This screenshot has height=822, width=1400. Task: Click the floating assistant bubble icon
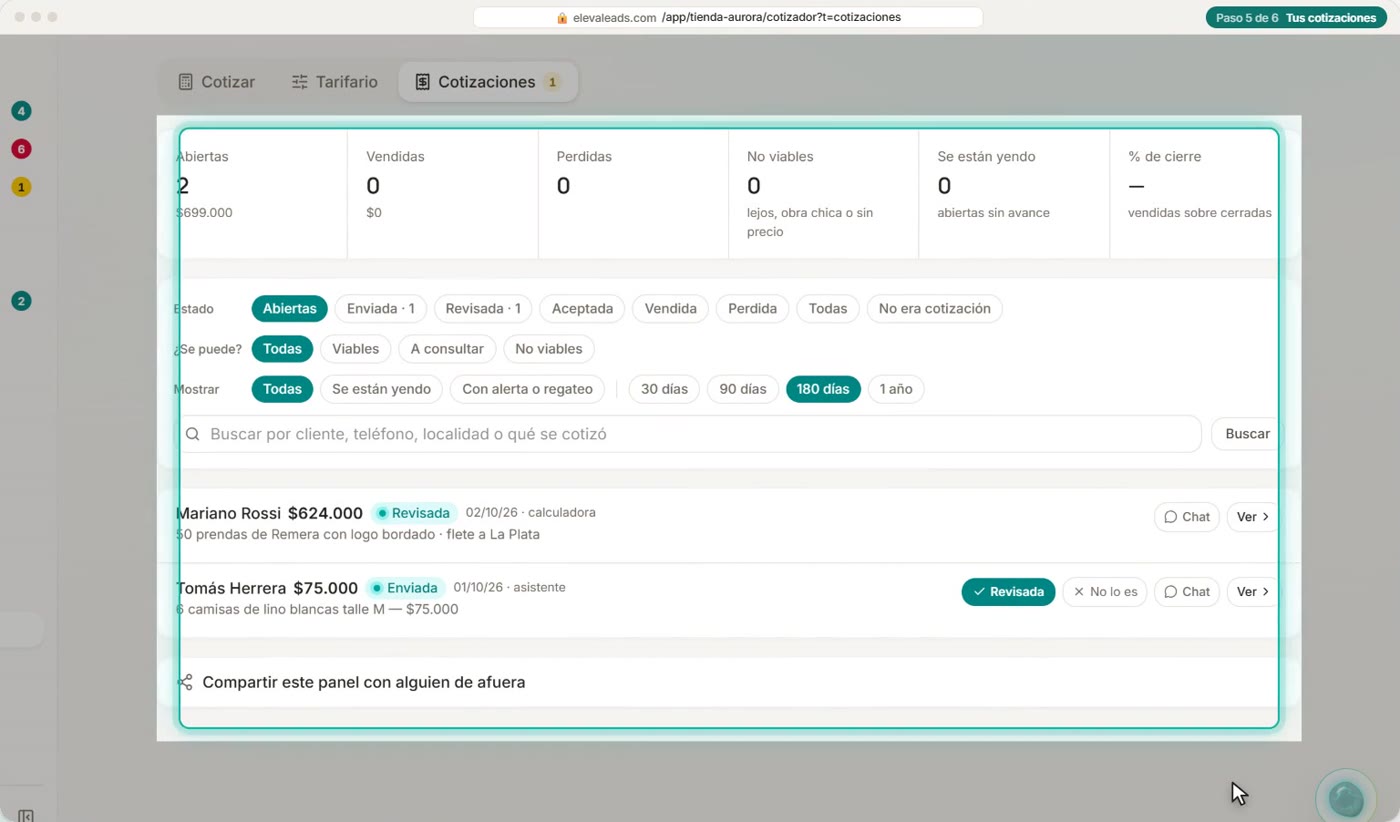1345,797
